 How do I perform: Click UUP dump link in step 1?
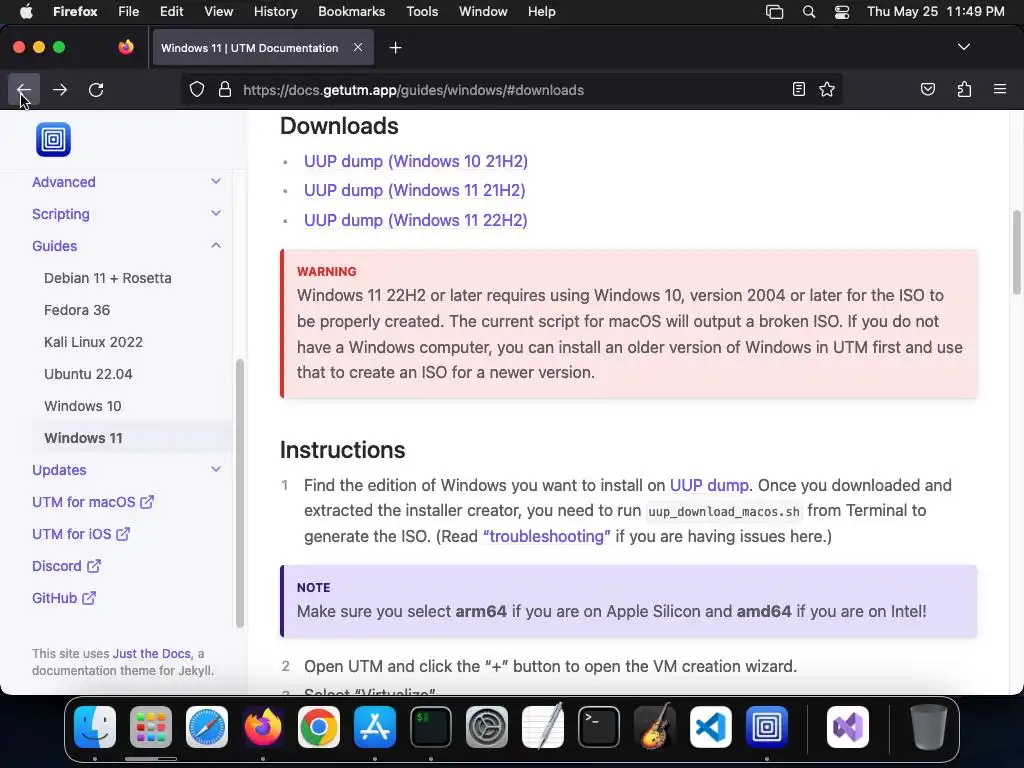(x=709, y=485)
